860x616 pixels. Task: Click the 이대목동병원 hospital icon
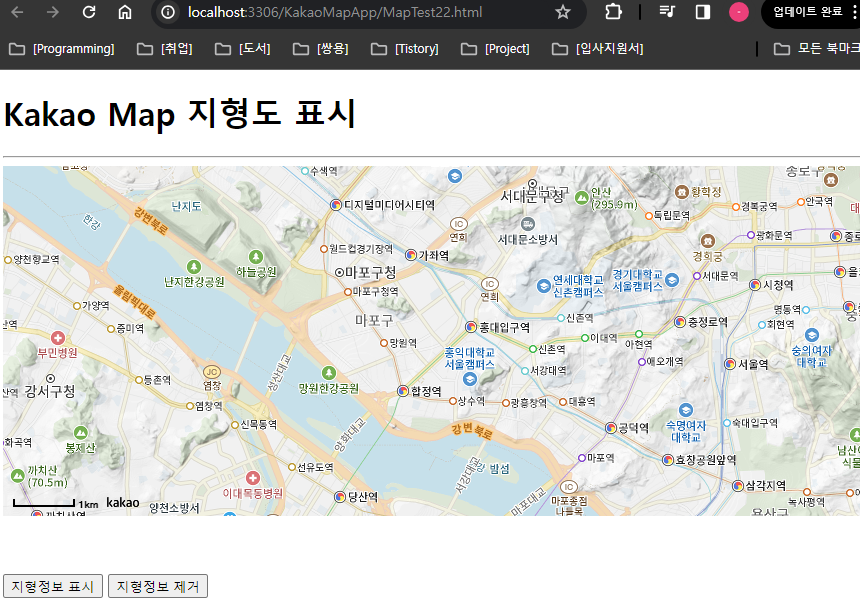tap(252, 477)
